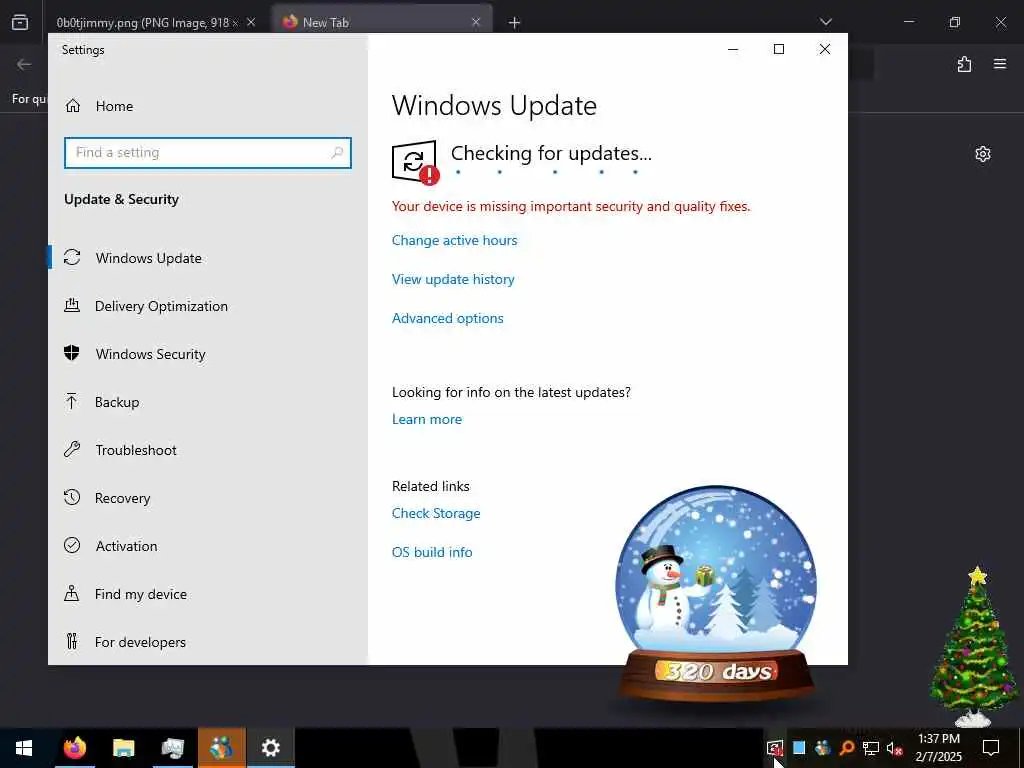Click the Settings gear taskbar button
1024x768 pixels.
pyautogui.click(x=270, y=748)
